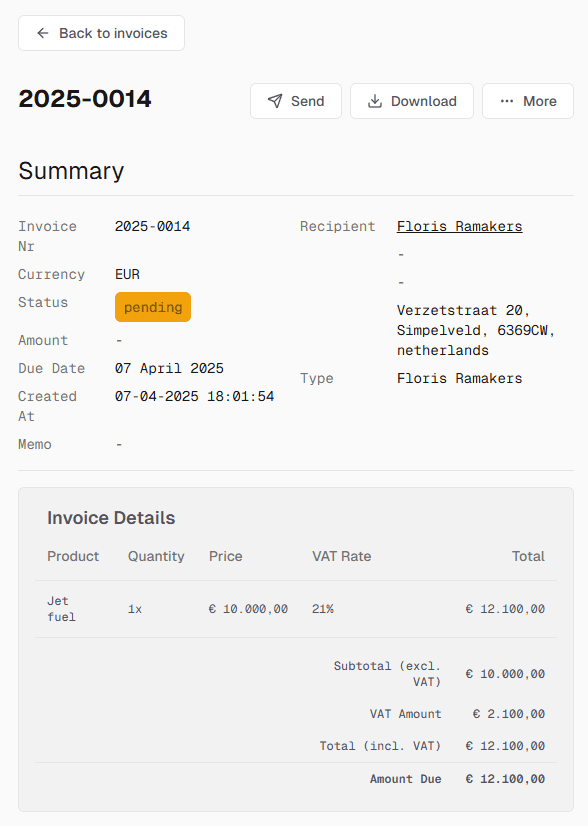
Task: Click the Total column header
Action: [528, 556]
